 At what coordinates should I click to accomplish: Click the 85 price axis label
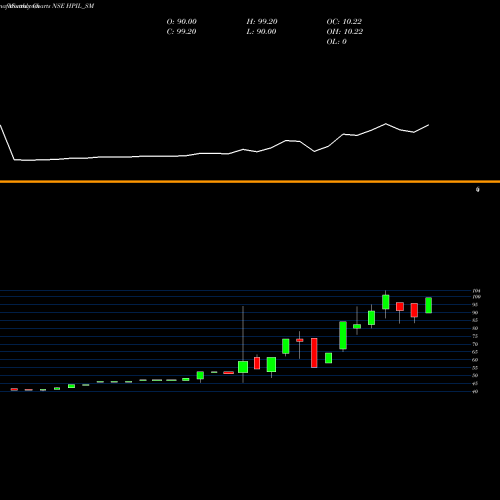[475, 320]
